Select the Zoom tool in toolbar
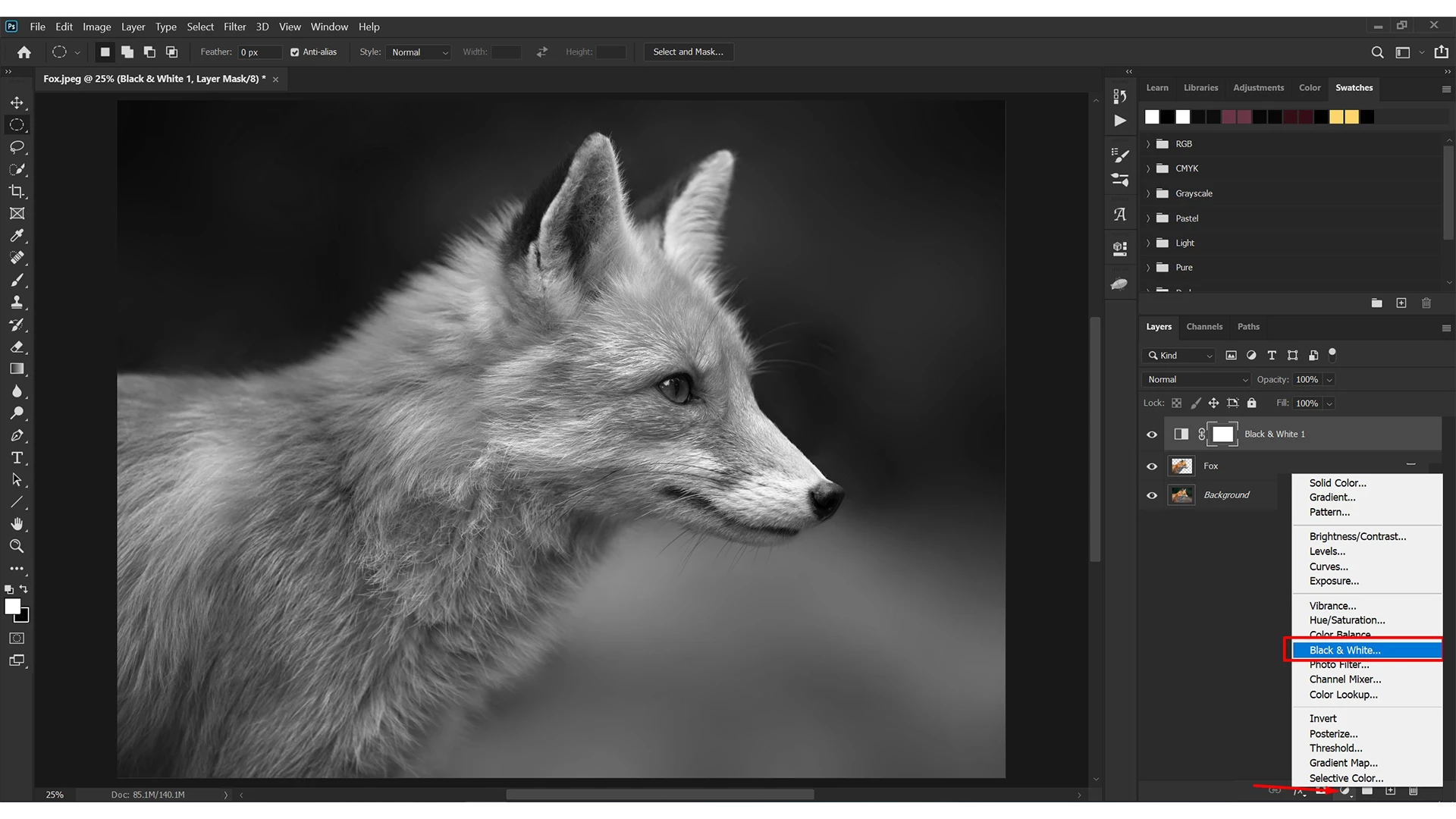Image resolution: width=1456 pixels, height=819 pixels. pos(17,546)
